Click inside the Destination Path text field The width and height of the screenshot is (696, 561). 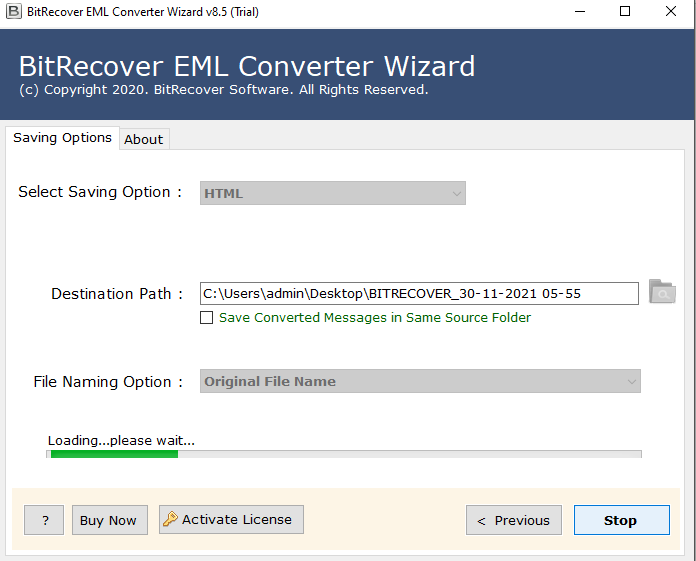[x=418, y=293]
